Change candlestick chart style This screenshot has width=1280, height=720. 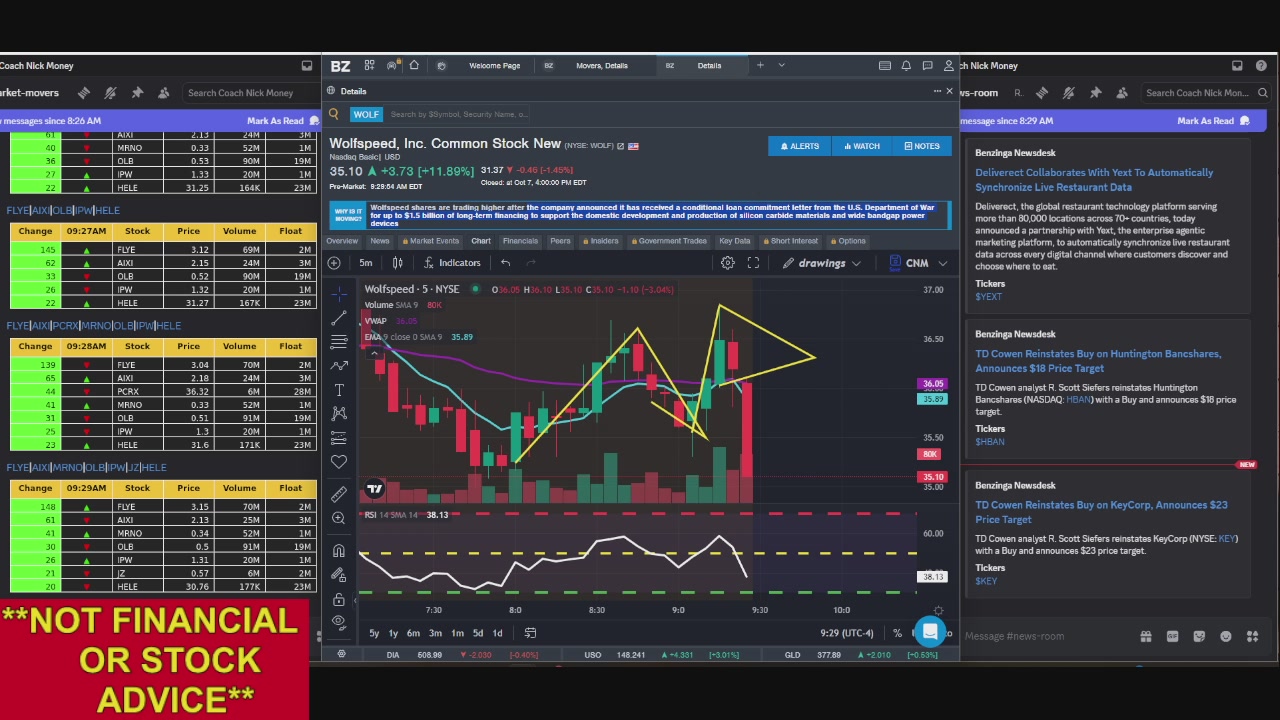coord(397,263)
